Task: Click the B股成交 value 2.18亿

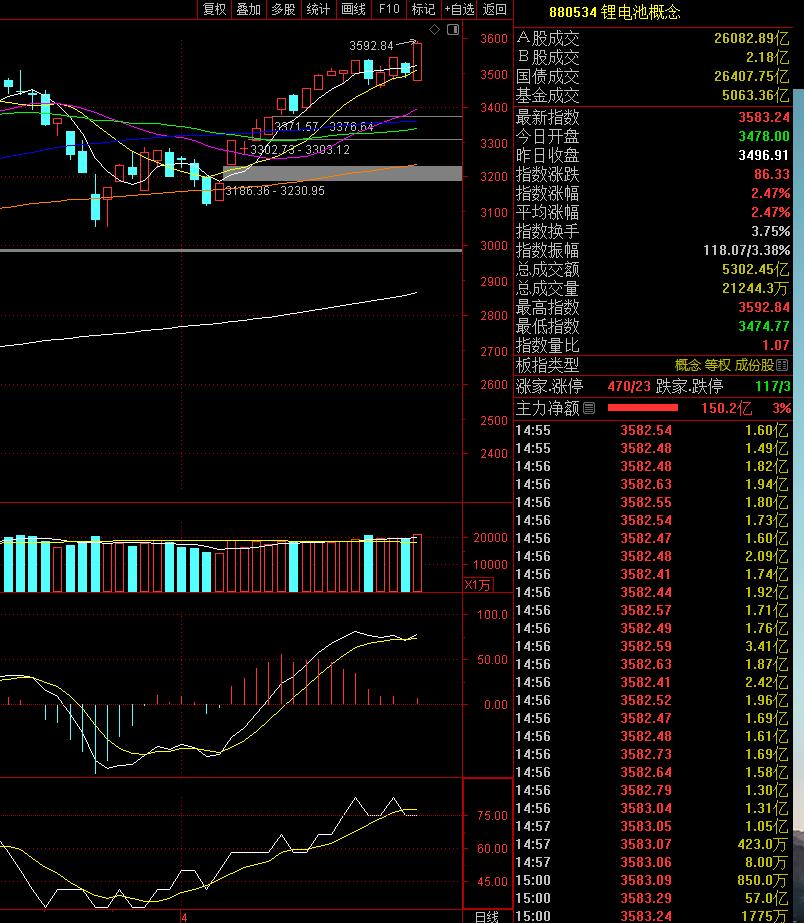Action: click(768, 57)
